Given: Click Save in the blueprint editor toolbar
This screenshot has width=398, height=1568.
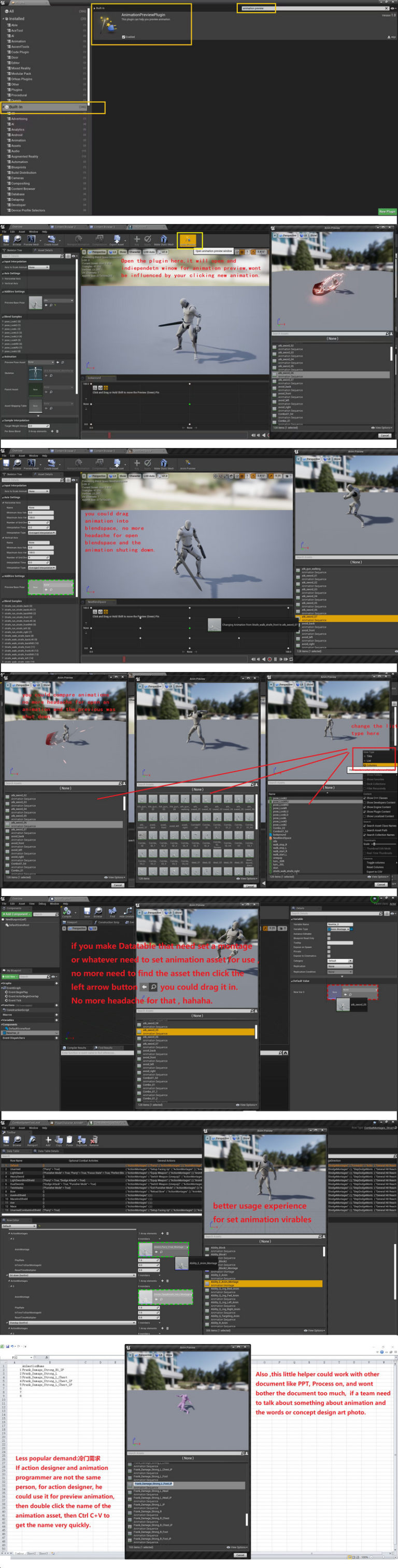Looking at the screenshot, I should pos(87,913).
